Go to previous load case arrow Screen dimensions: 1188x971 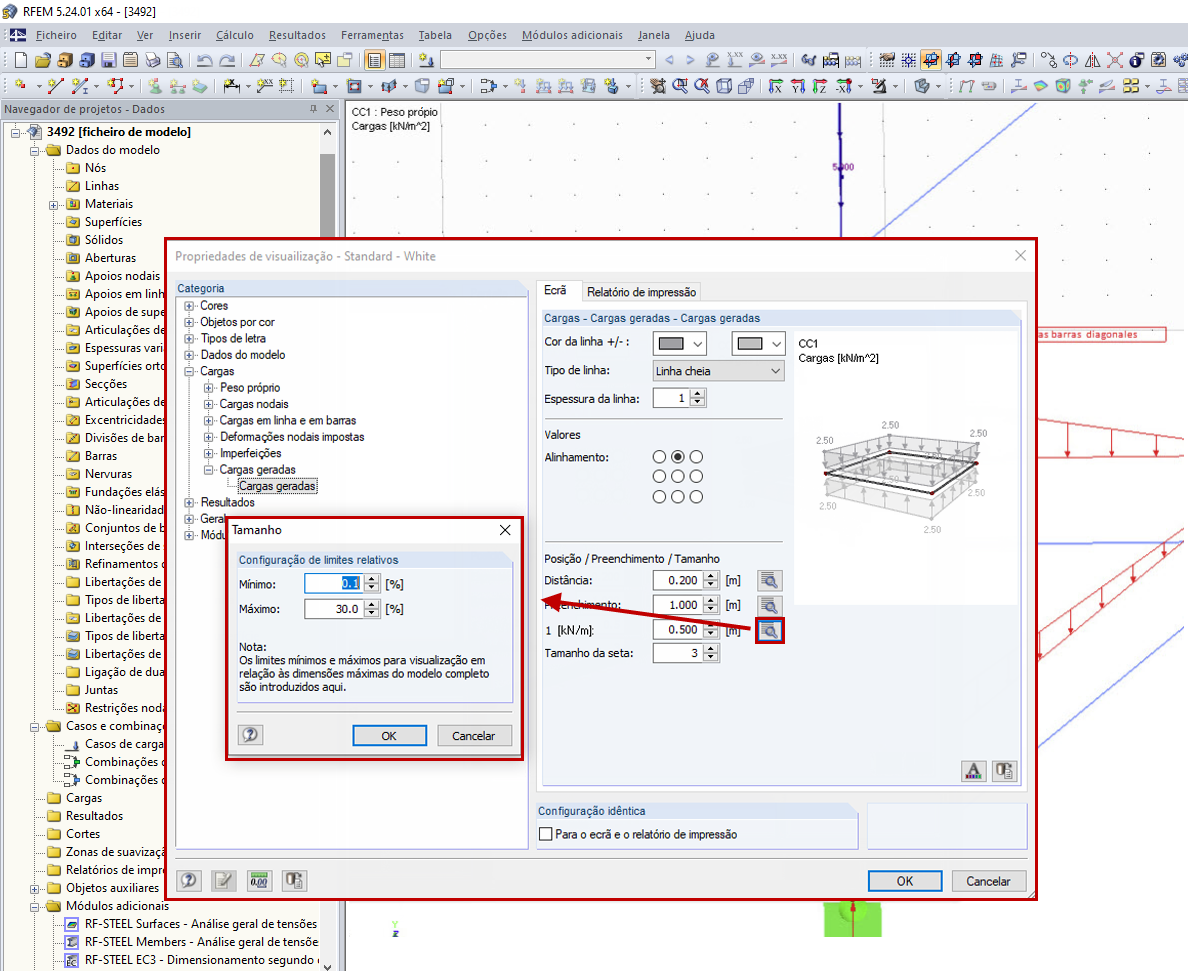coord(669,60)
